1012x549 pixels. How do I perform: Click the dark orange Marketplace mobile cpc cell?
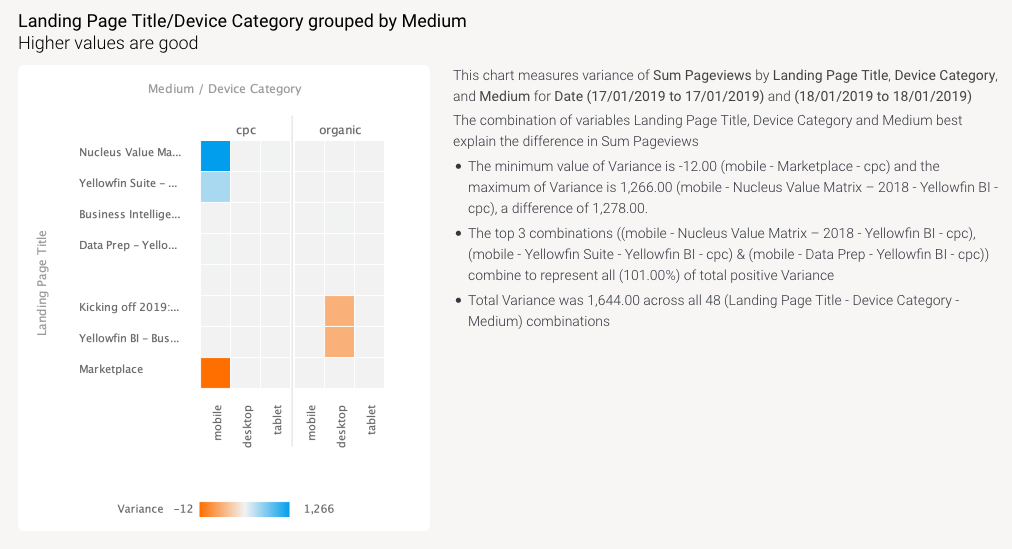[x=215, y=372]
